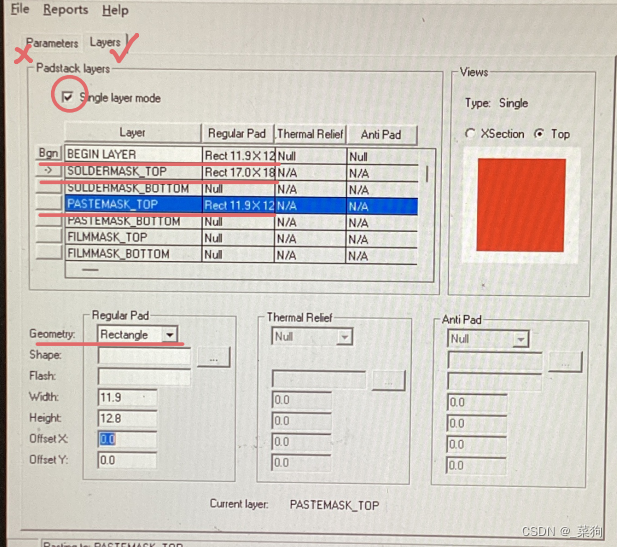
Task: Click the row selector beside FILMMASK_TOP
Action: point(49,237)
